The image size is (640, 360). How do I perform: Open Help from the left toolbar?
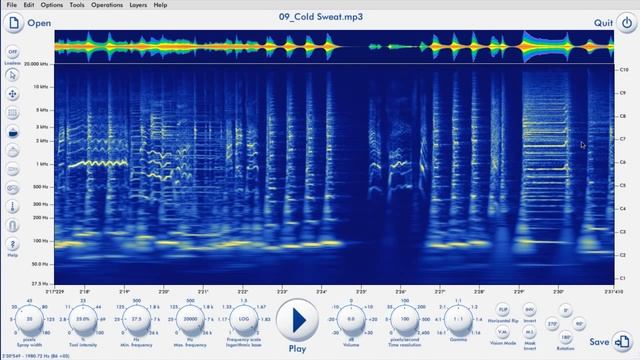(x=13, y=244)
